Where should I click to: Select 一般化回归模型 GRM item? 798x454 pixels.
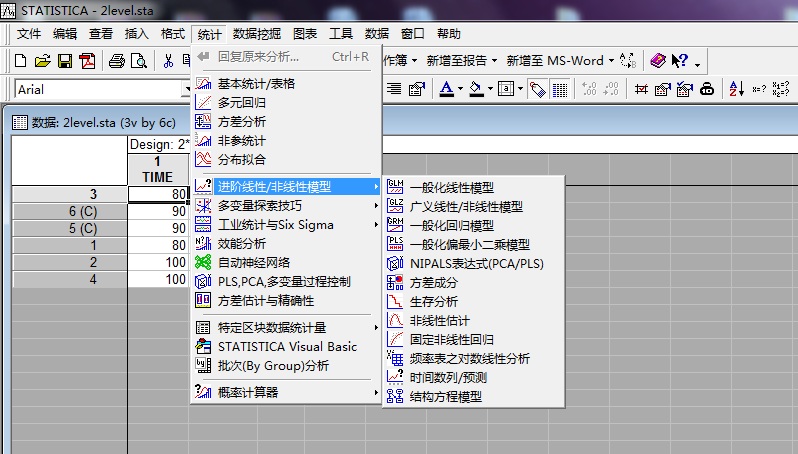pyautogui.click(x=473, y=225)
